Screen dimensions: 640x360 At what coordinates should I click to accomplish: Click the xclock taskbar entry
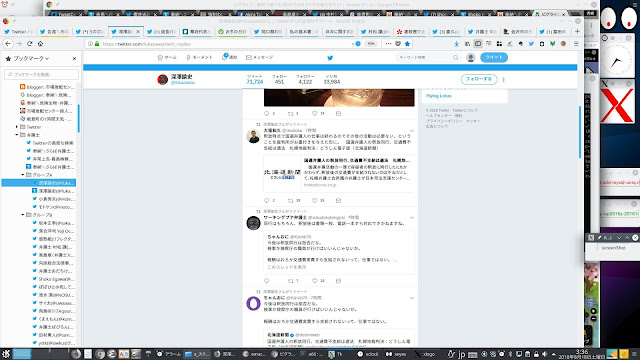368,354
